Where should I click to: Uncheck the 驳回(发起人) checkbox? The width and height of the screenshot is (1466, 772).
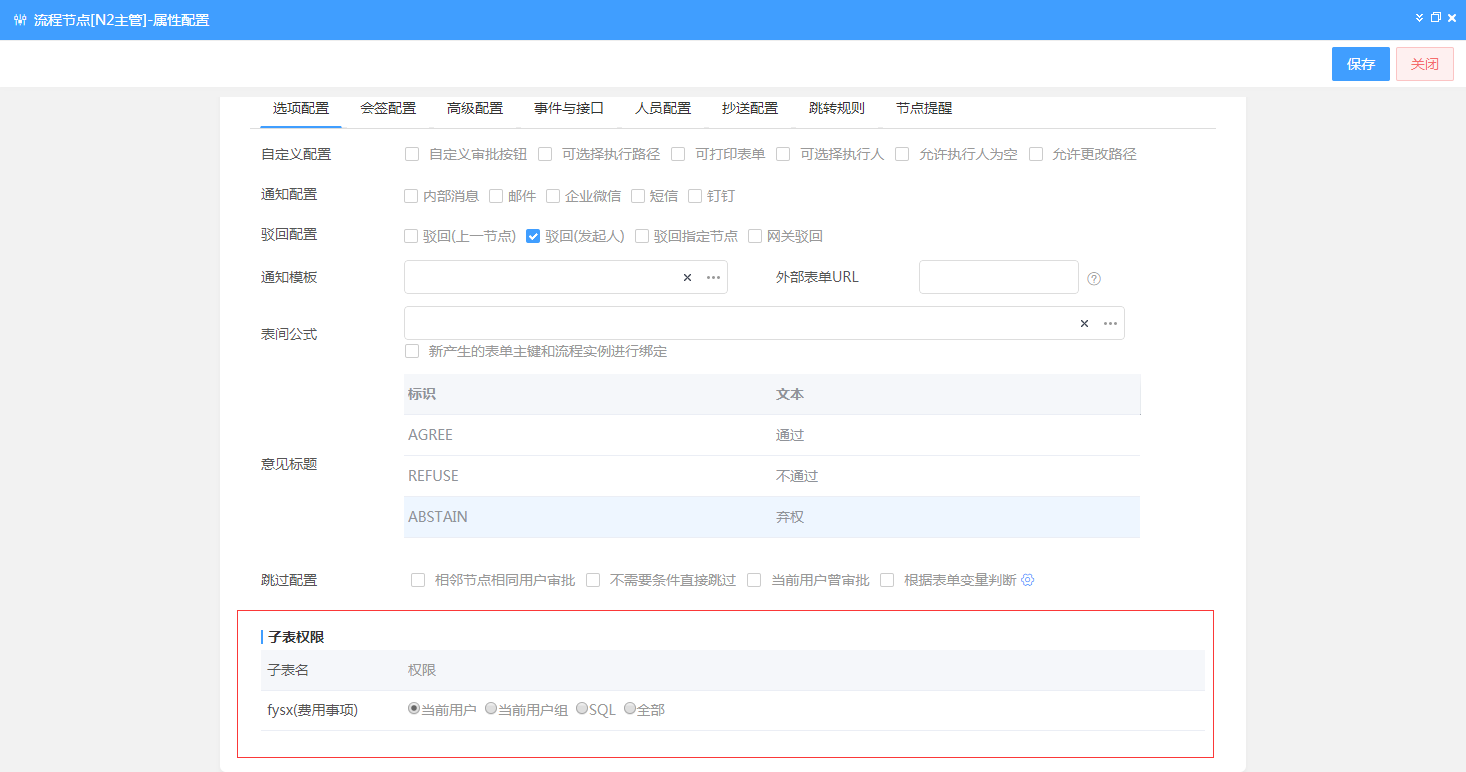pyautogui.click(x=533, y=236)
